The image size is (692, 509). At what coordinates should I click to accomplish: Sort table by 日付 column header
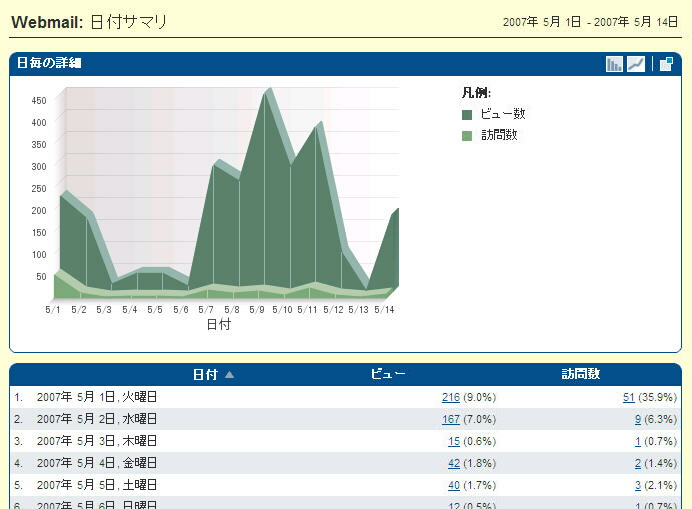tap(204, 375)
